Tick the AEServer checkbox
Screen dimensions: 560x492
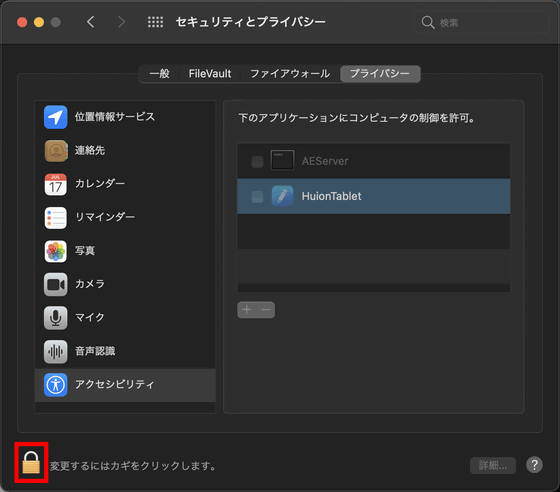tap(257, 161)
